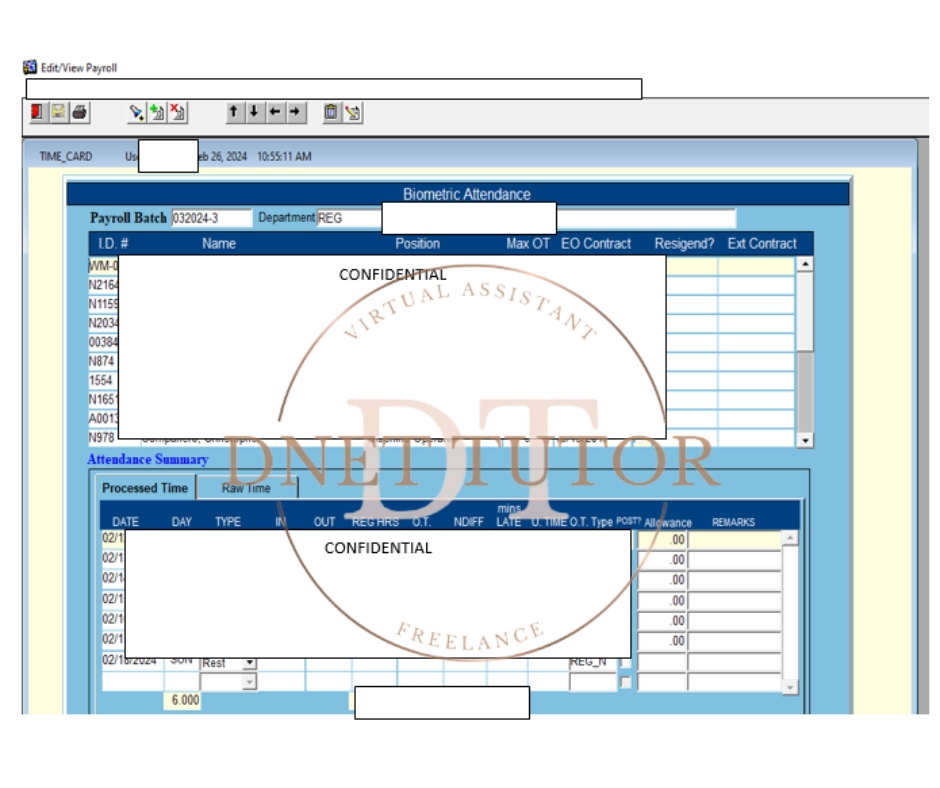Click the yellow floppy disk save icon

pyautogui.click(x=58, y=112)
